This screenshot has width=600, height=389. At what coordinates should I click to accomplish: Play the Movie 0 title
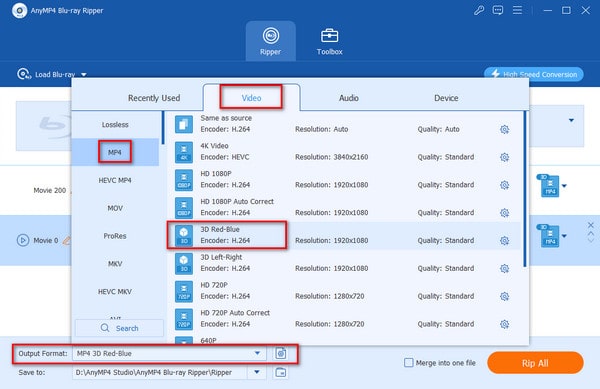coord(23,240)
